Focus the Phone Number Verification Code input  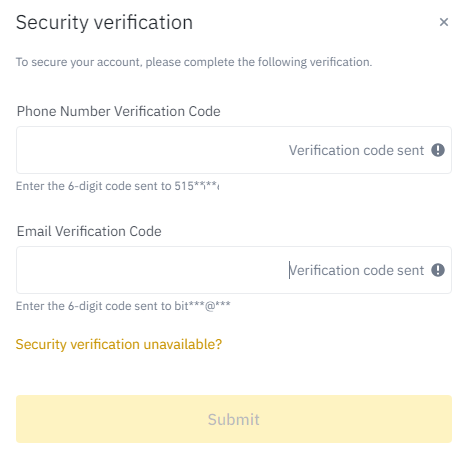[x=234, y=150]
